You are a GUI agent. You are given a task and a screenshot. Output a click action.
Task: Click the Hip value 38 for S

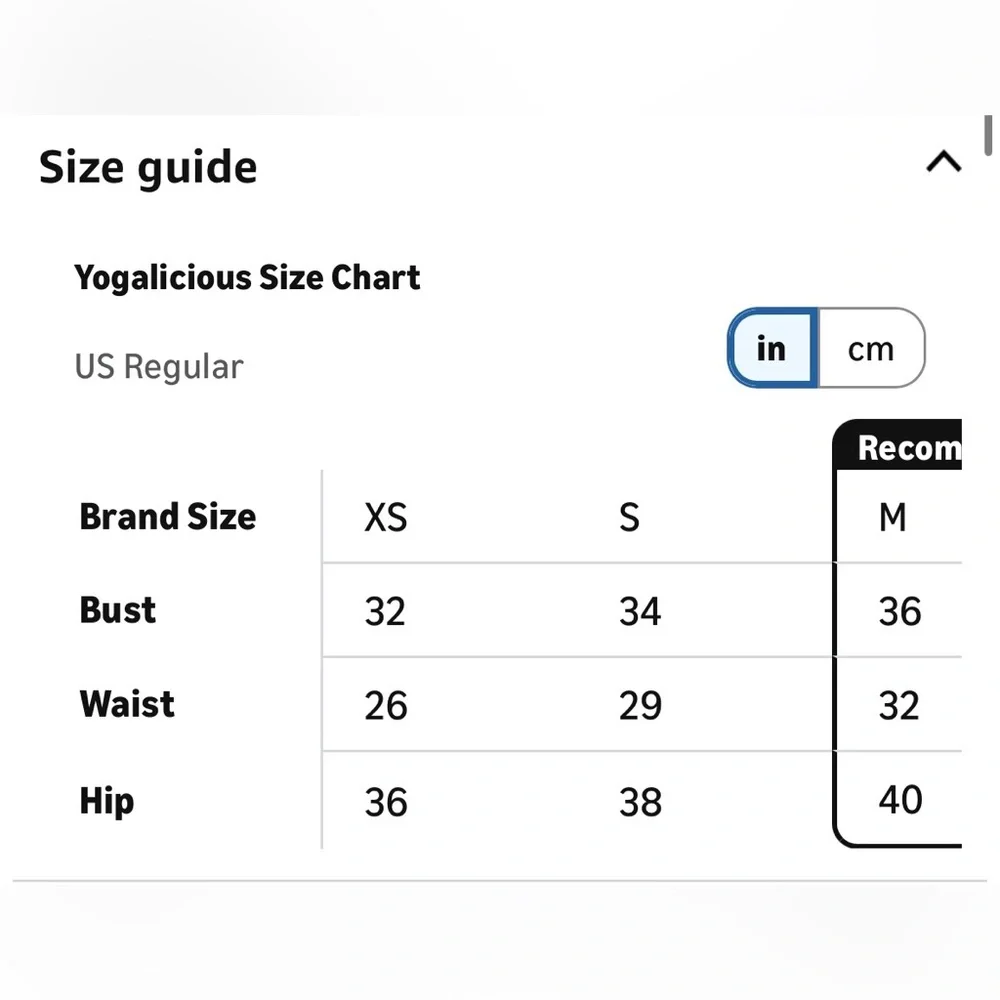(640, 801)
